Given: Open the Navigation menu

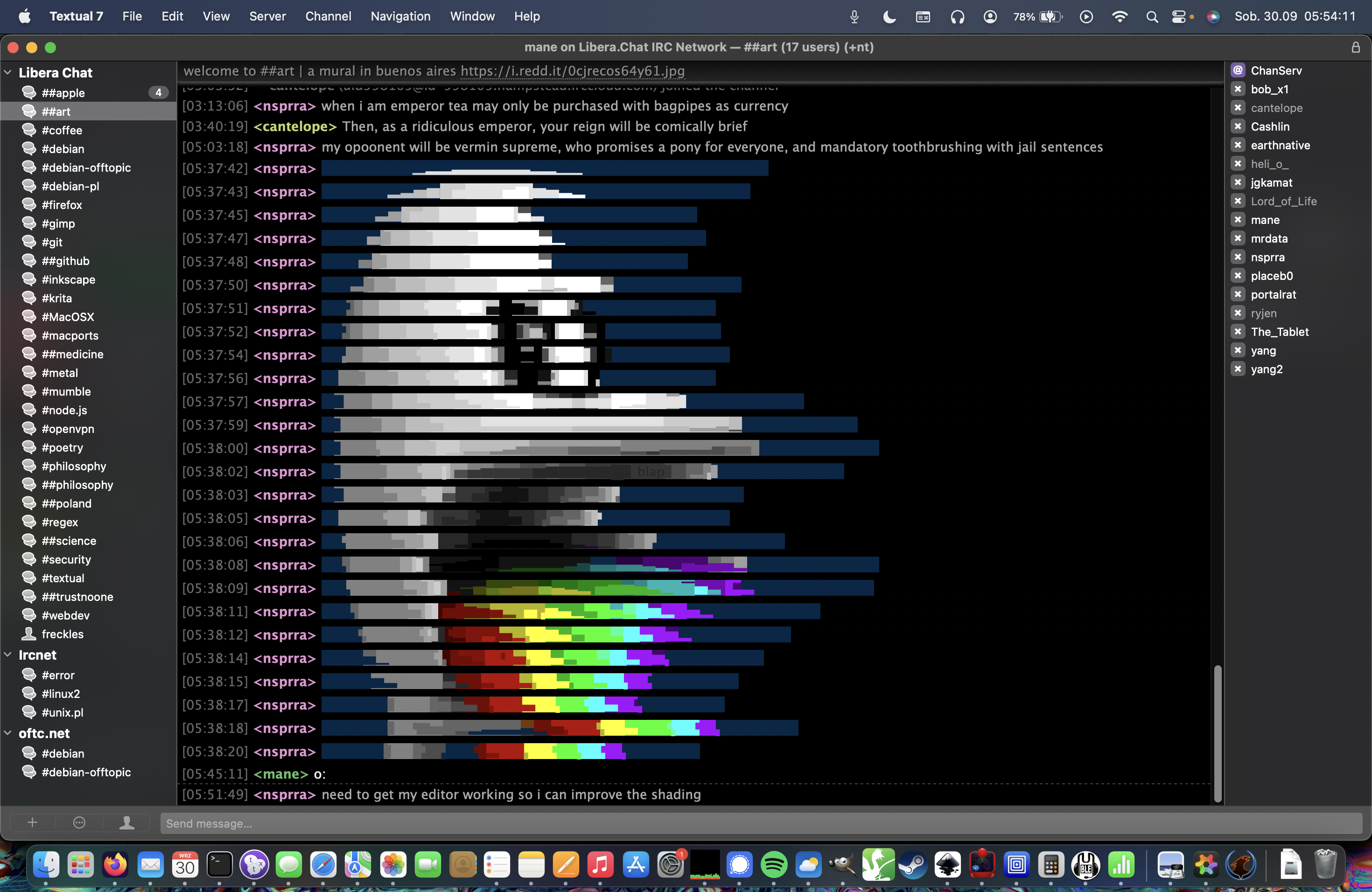Looking at the screenshot, I should tap(400, 17).
